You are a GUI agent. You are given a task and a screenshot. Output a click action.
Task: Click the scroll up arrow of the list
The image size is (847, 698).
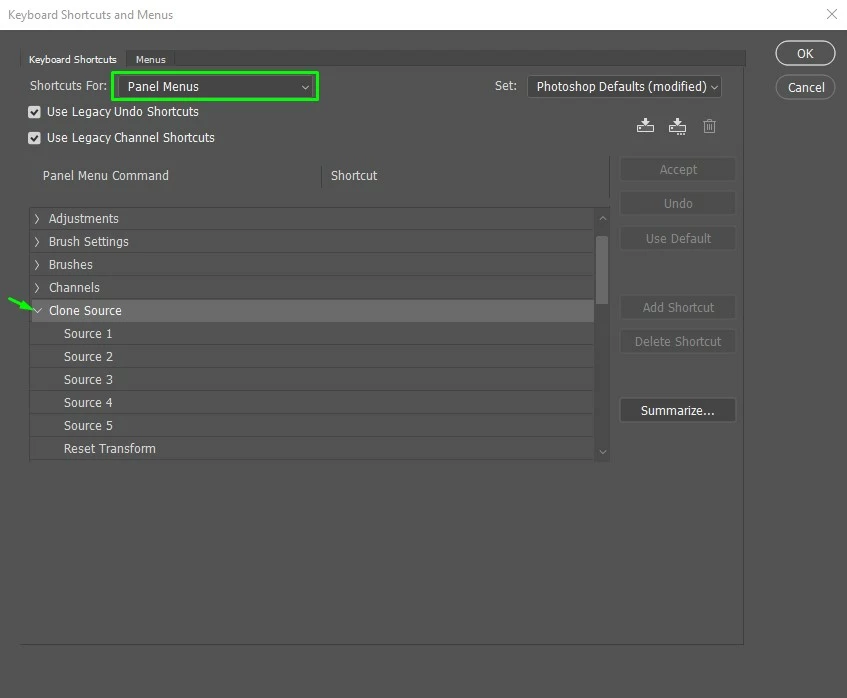[602, 218]
